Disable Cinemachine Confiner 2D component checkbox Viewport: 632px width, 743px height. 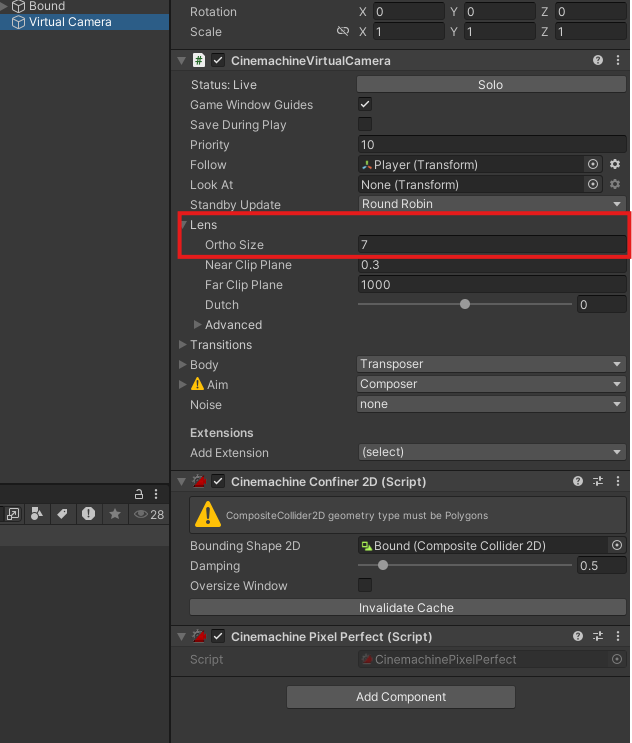218,481
